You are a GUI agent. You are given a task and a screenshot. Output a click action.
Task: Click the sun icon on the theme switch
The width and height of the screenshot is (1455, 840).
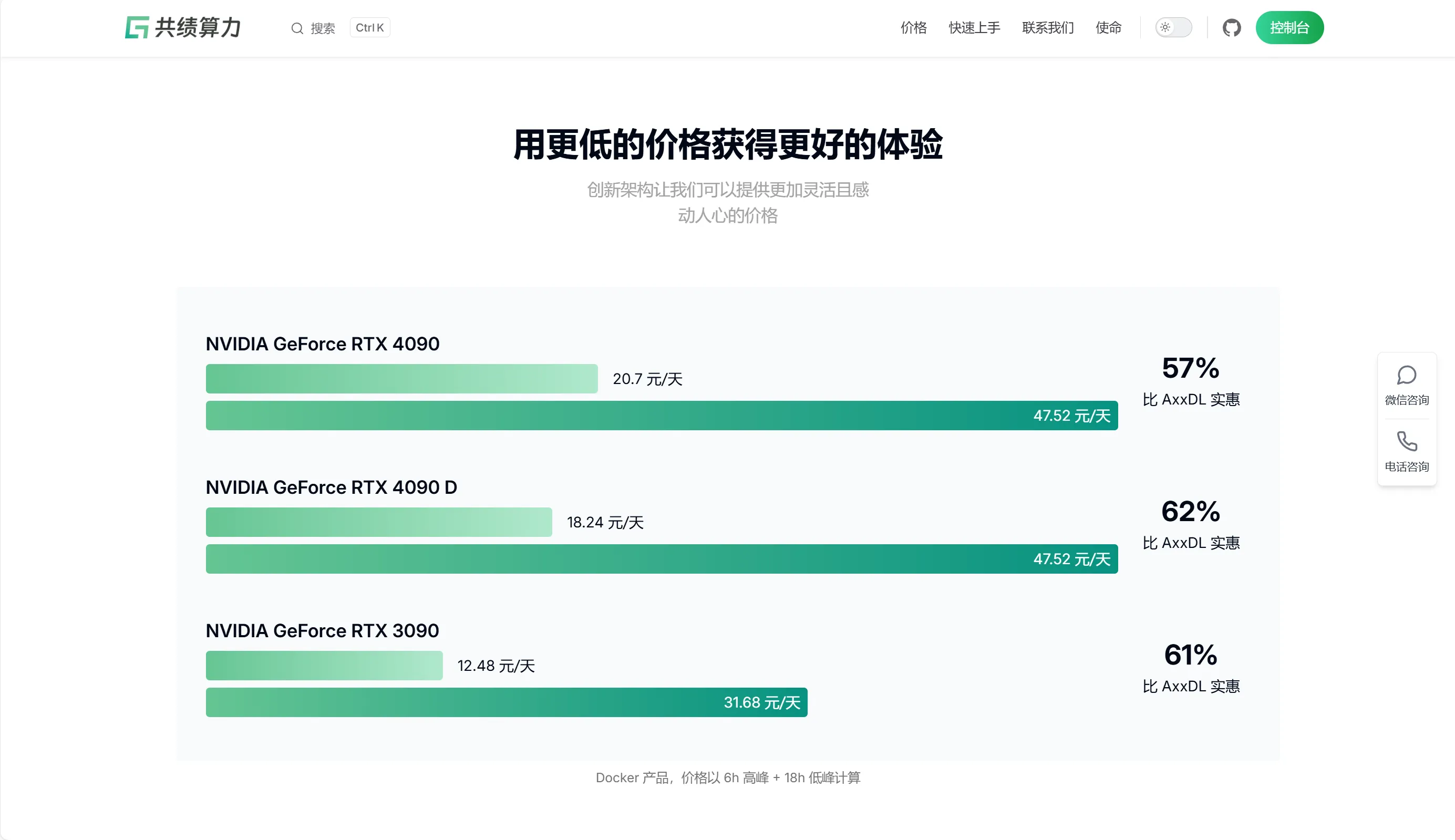pos(1166,27)
